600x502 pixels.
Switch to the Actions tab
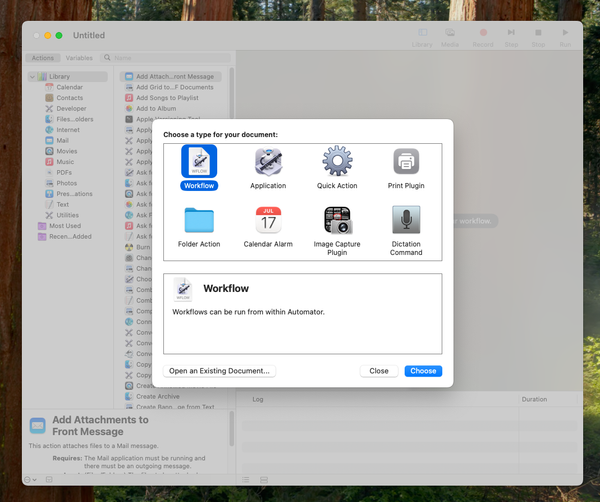pos(42,58)
